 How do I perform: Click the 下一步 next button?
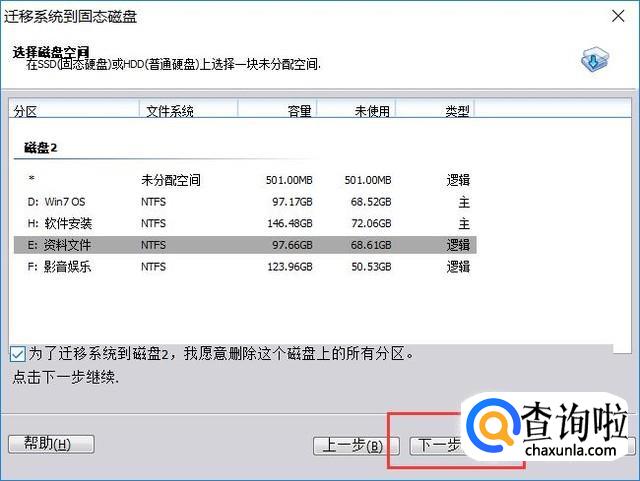tap(439, 445)
